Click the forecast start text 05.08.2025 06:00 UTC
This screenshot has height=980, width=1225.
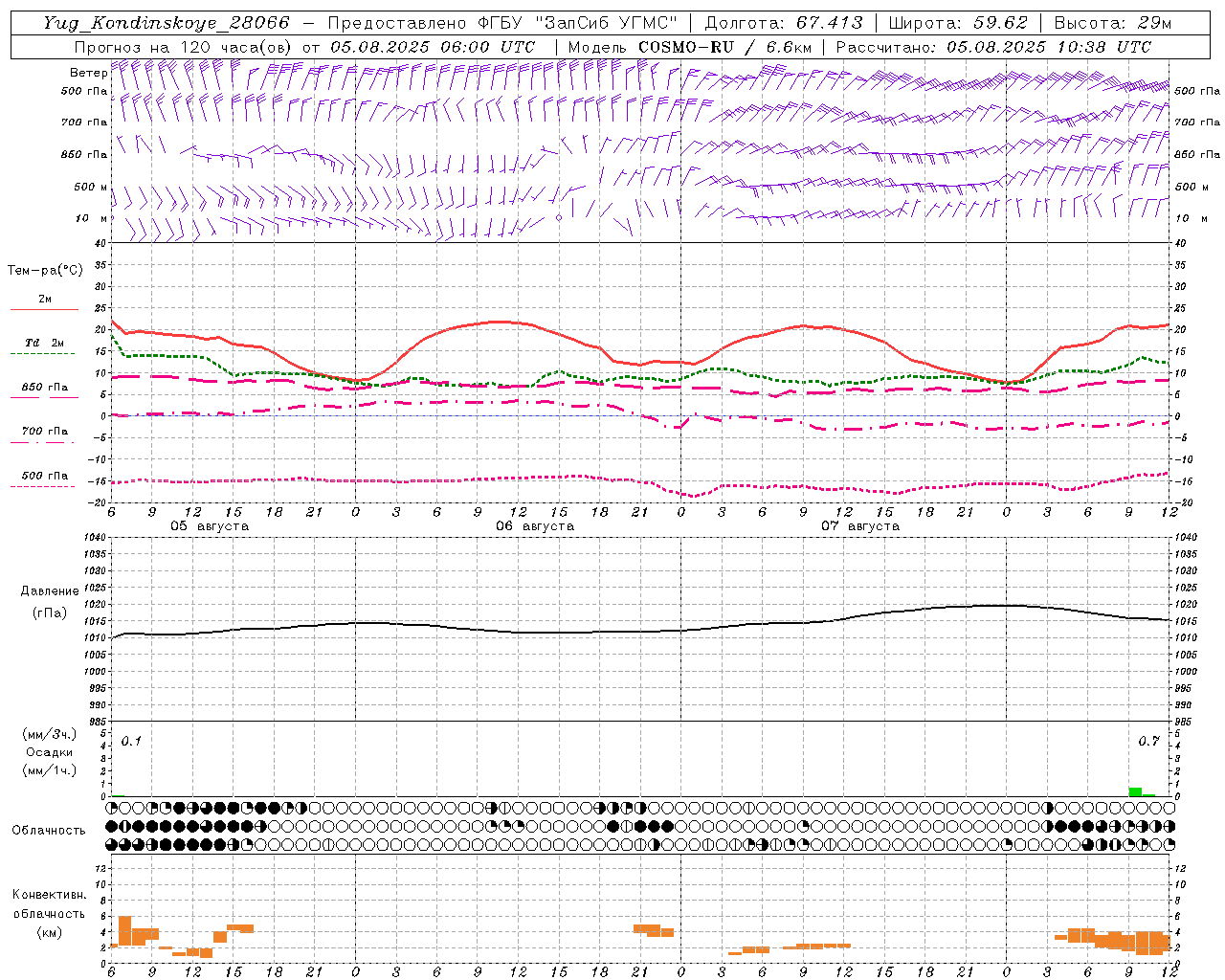[433, 47]
